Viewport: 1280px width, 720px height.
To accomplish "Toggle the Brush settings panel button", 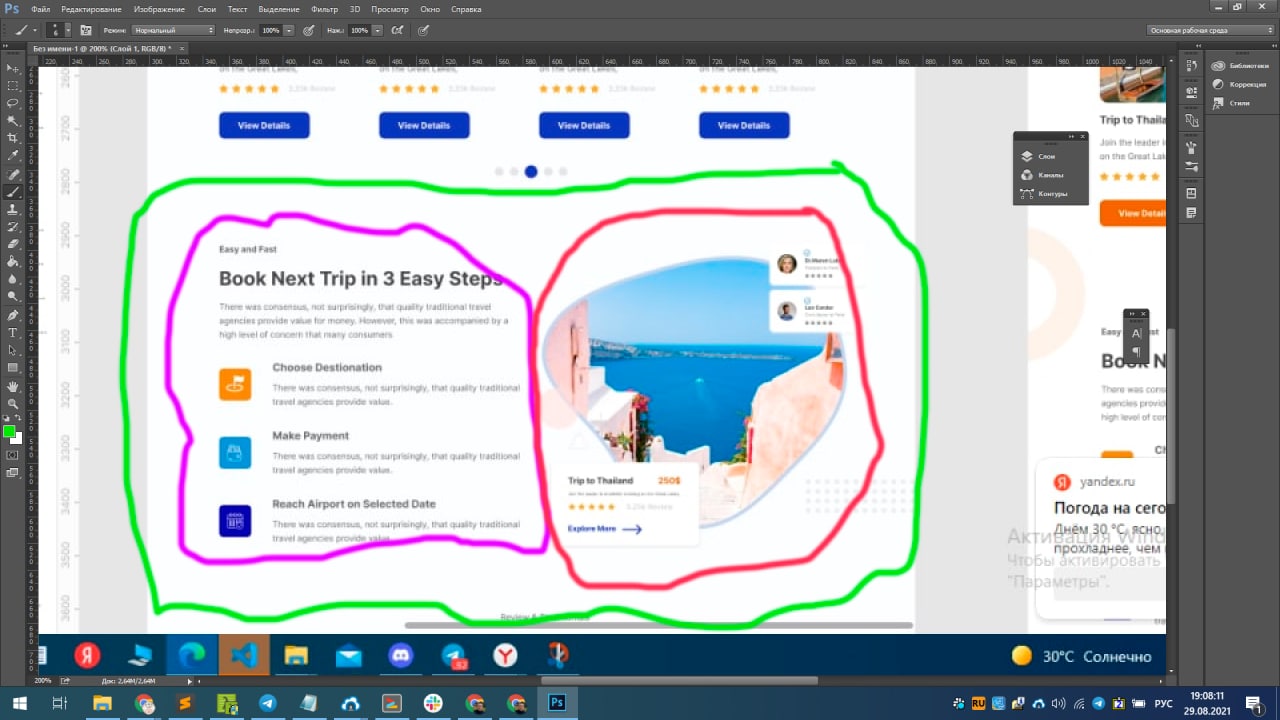I will pyautogui.click(x=86, y=30).
